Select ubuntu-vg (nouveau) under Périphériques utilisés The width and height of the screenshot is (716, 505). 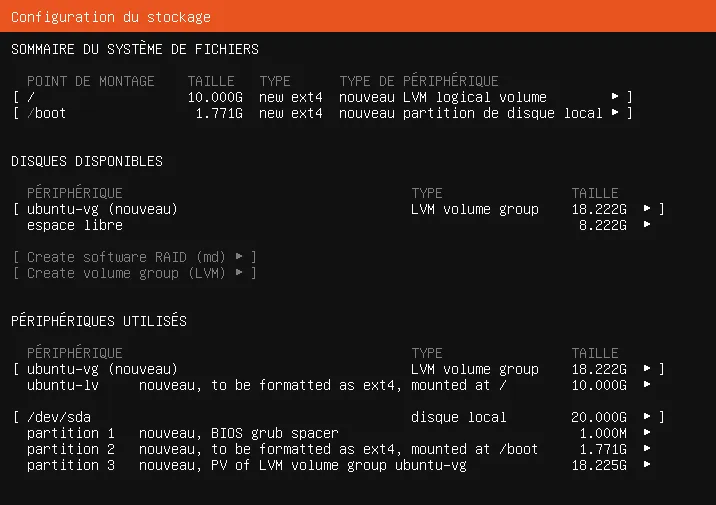tap(338, 369)
